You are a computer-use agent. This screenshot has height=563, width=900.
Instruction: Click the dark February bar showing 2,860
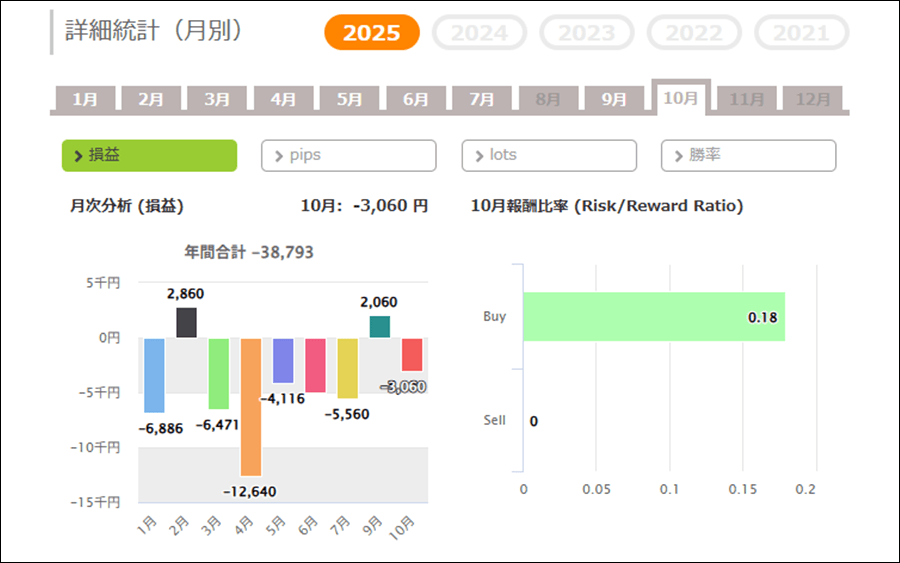click(186, 322)
